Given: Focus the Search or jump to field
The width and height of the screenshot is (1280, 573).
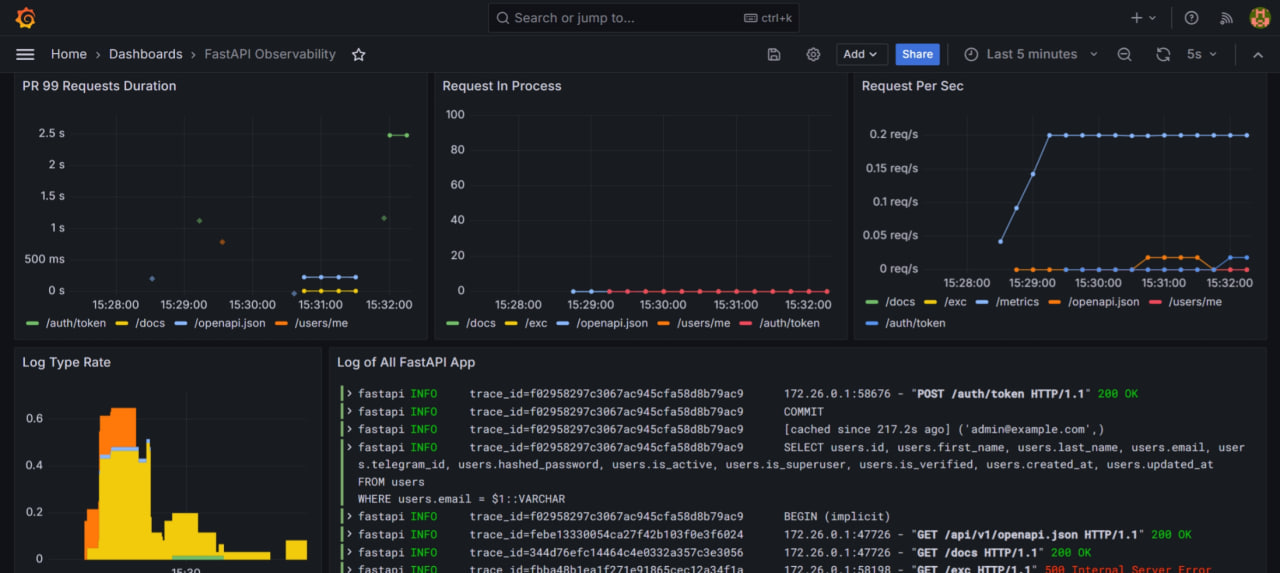Looking at the screenshot, I should pos(644,18).
